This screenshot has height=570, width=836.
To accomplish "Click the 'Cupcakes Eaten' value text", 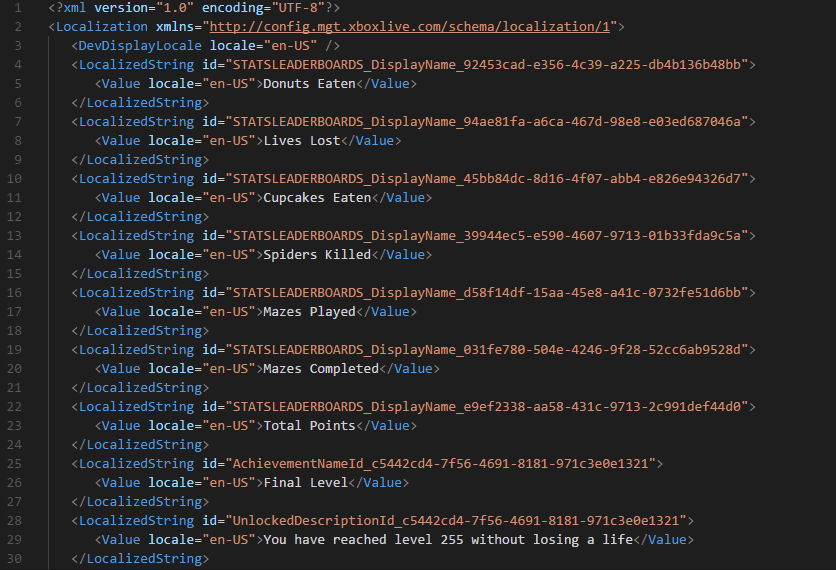I will pos(317,198).
